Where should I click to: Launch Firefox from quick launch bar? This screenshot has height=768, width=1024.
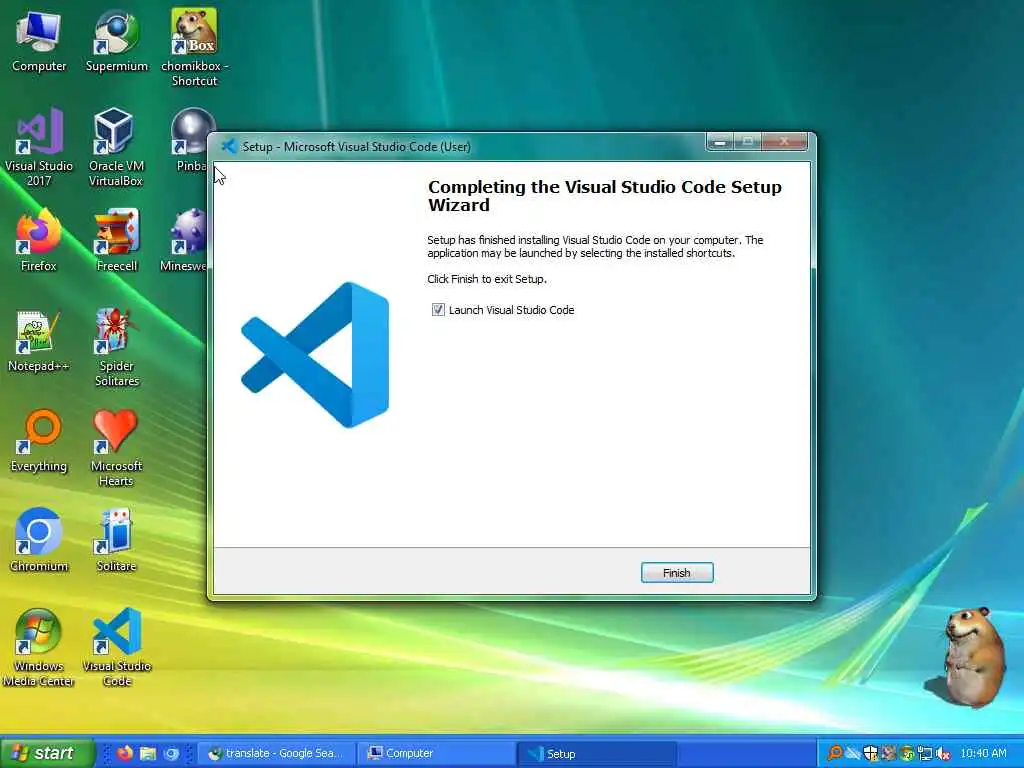pos(125,753)
